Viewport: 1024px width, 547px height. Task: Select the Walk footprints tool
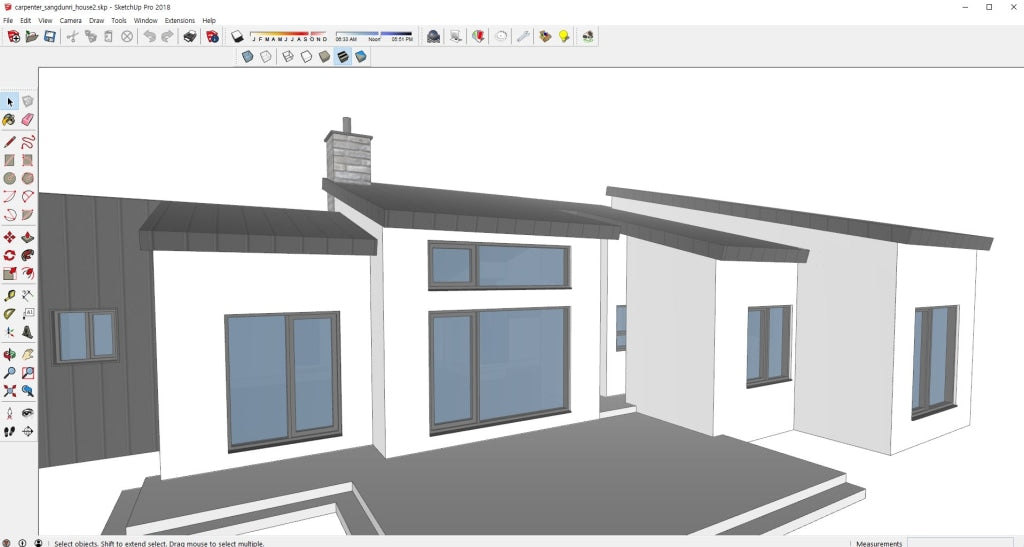(x=9, y=432)
